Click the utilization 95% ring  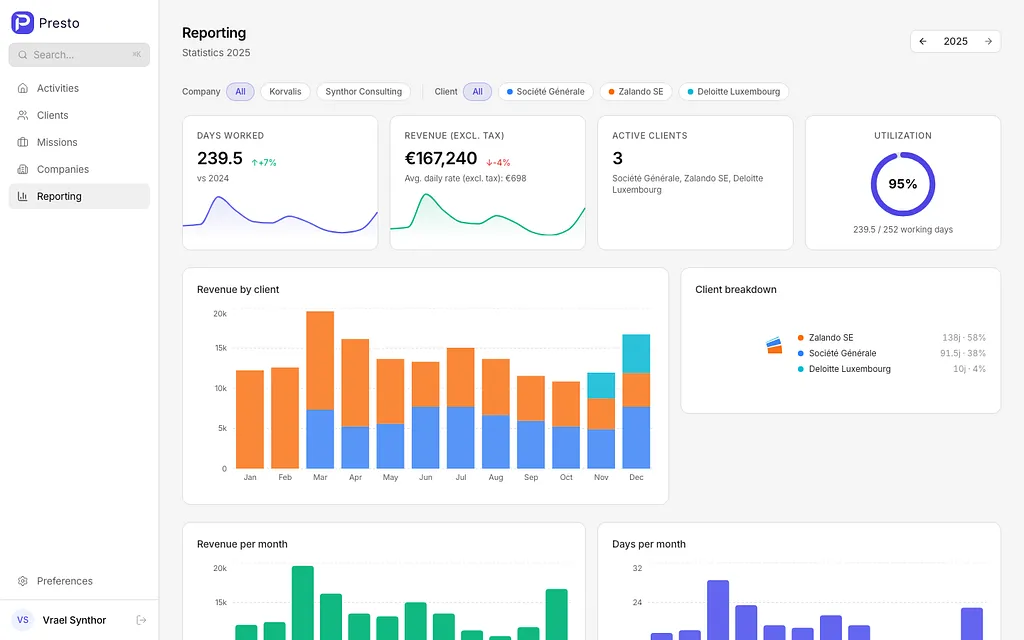tap(903, 184)
